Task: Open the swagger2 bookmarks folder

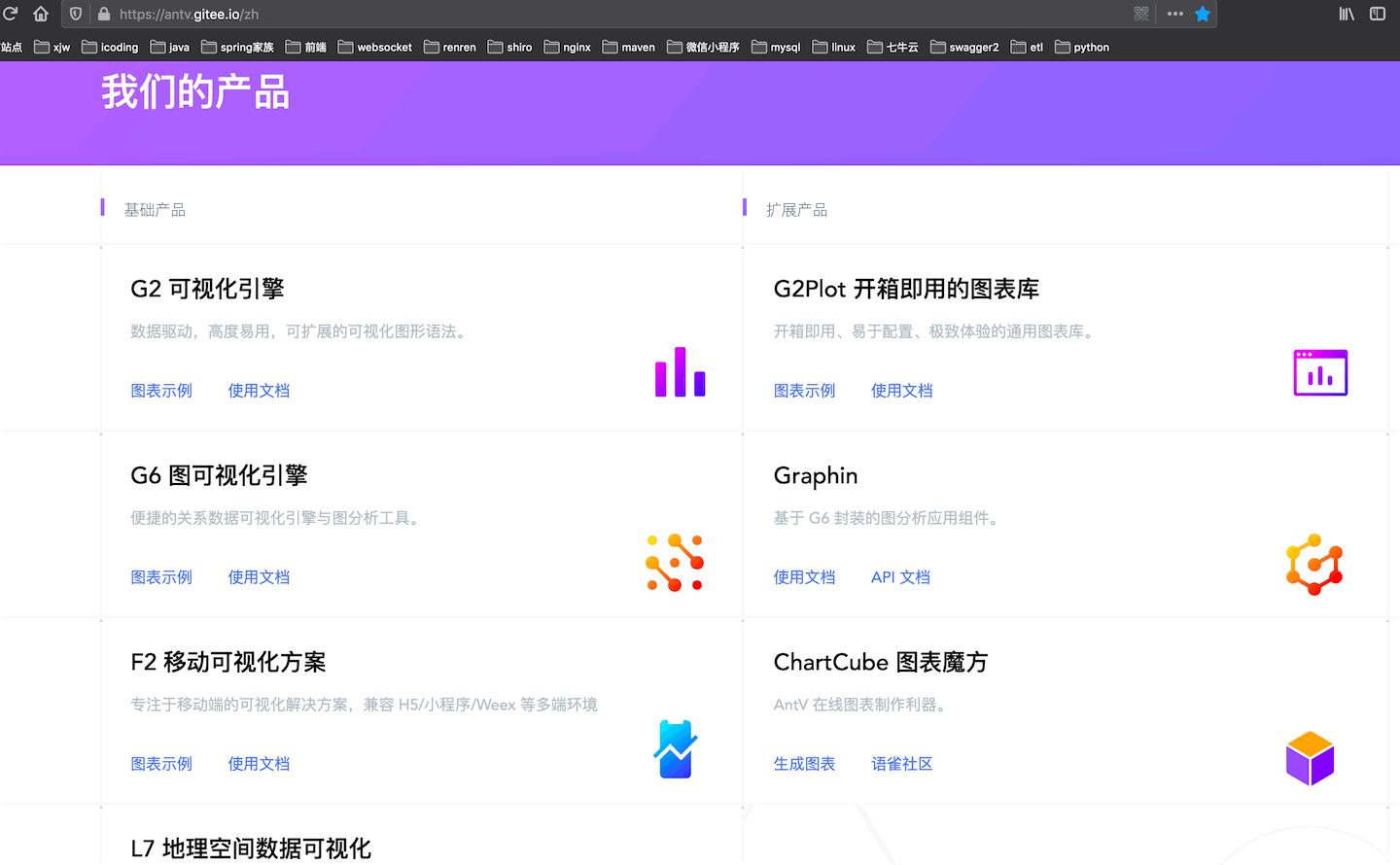Action: pos(965,47)
